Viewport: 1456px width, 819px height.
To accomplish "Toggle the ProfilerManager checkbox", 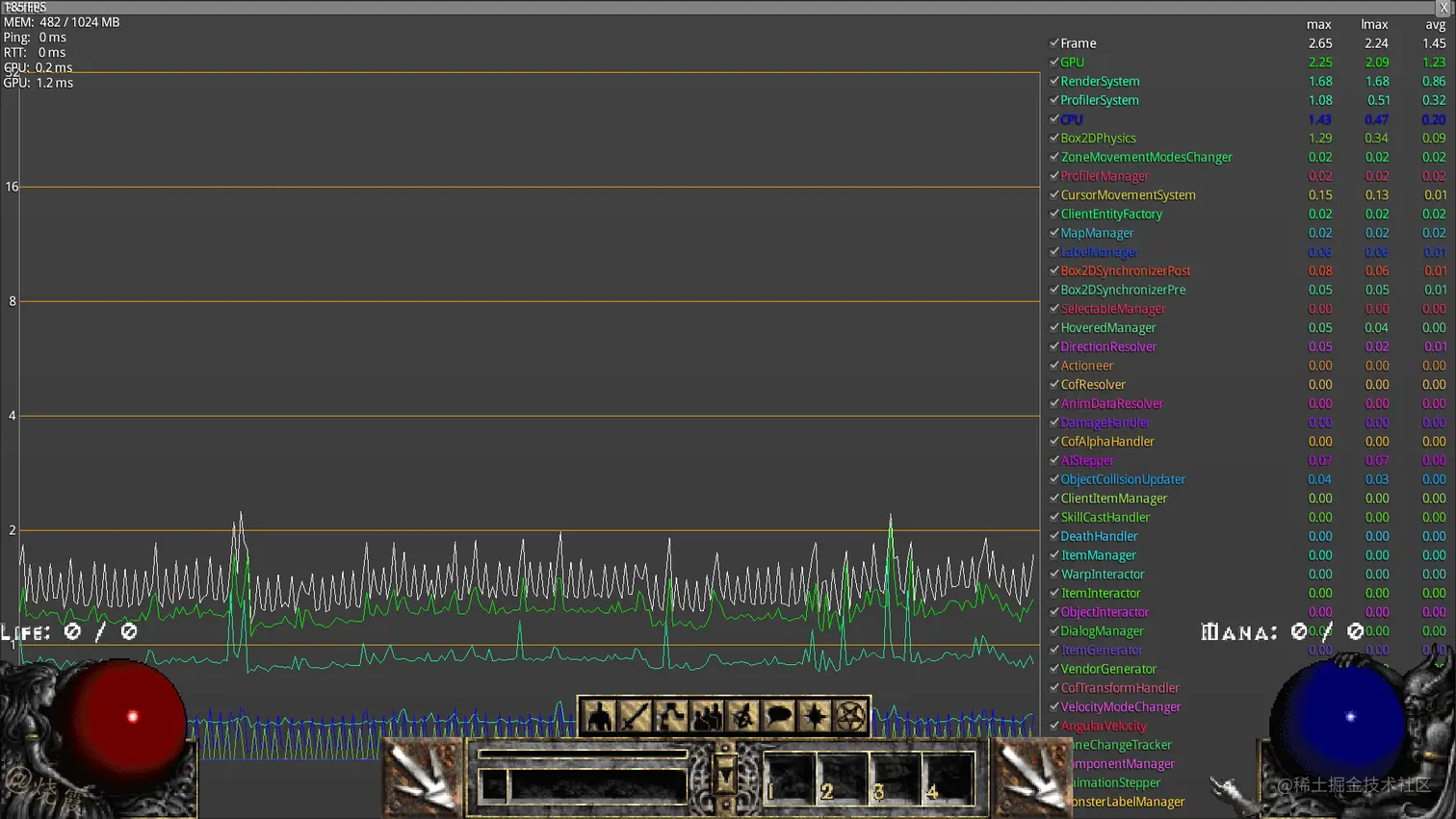I will 1054,176.
